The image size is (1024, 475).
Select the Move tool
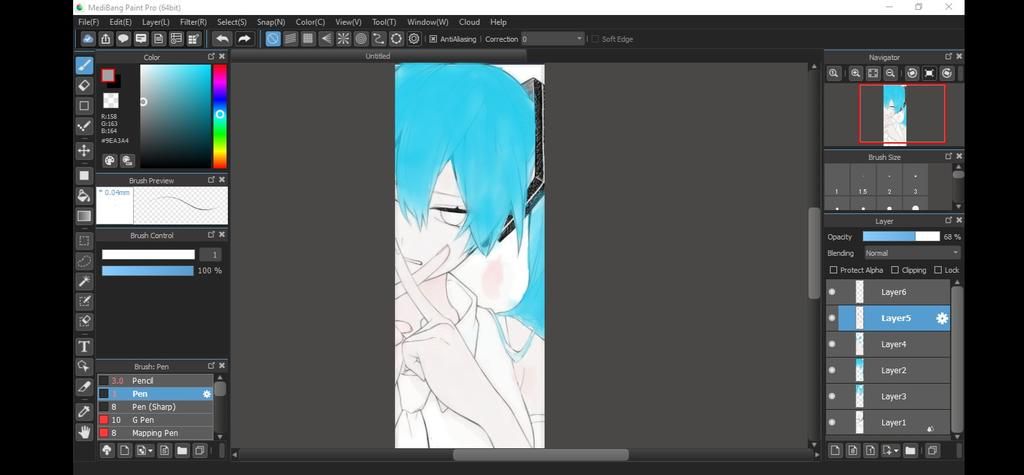[84, 151]
